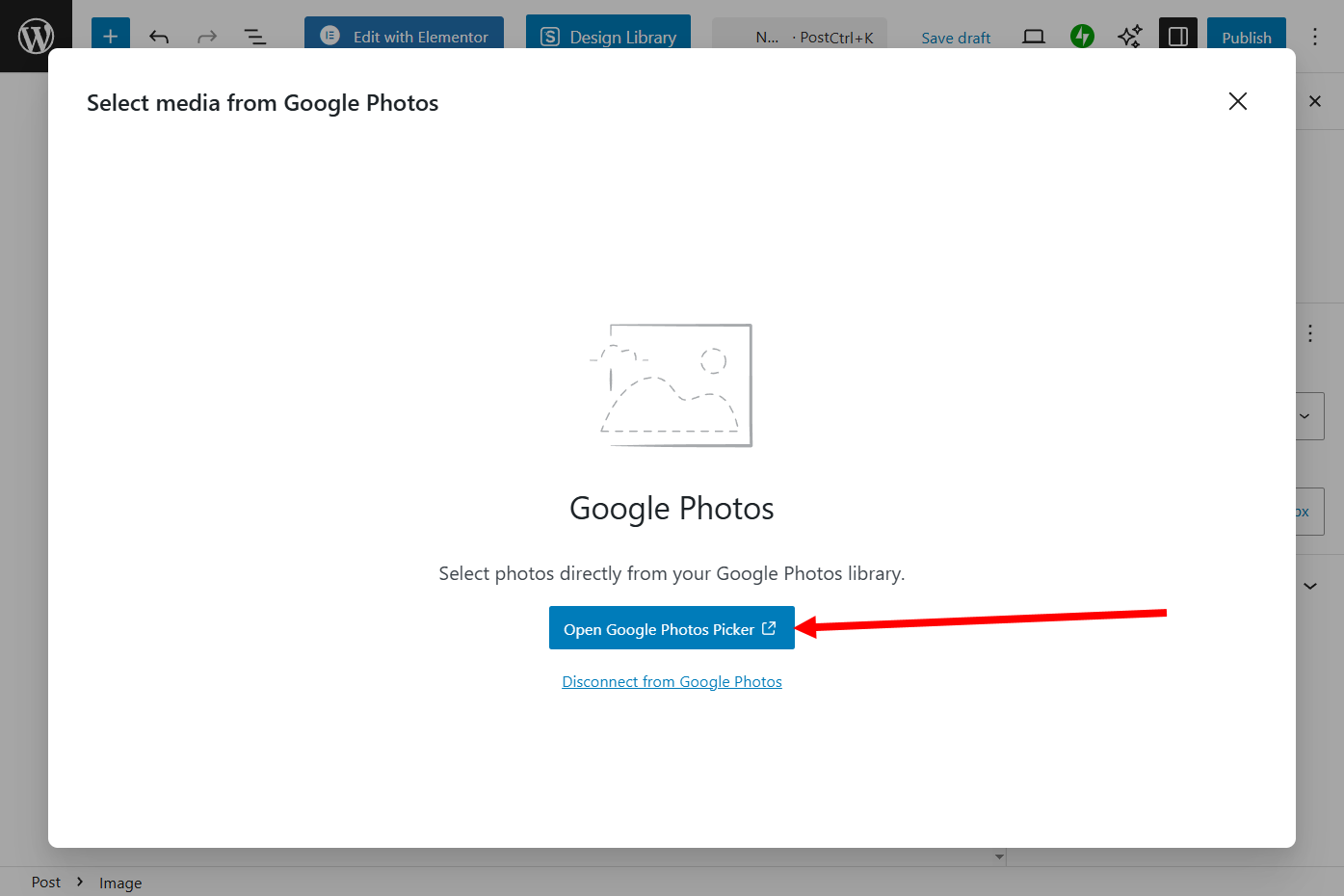Open the document overview list
This screenshot has width=1344, height=896.
255,38
